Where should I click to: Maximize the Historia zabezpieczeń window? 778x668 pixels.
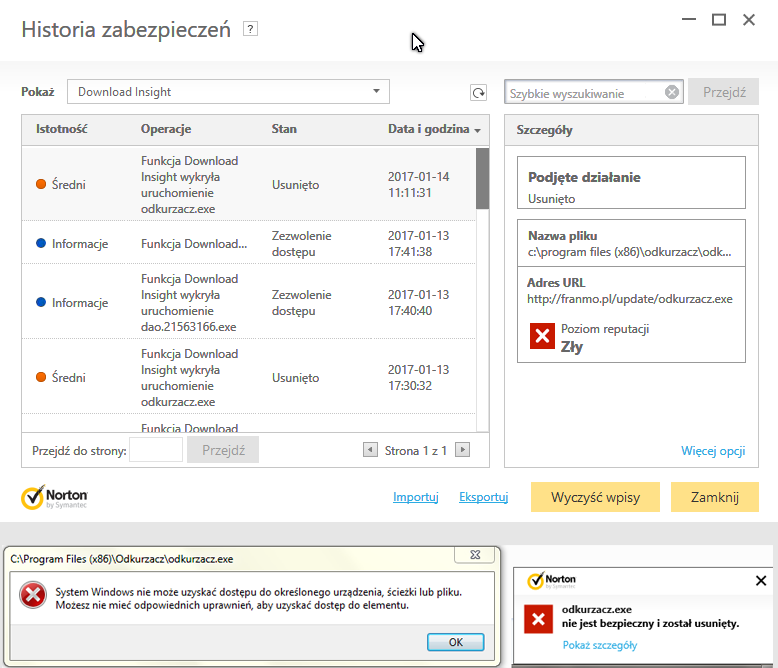719,19
